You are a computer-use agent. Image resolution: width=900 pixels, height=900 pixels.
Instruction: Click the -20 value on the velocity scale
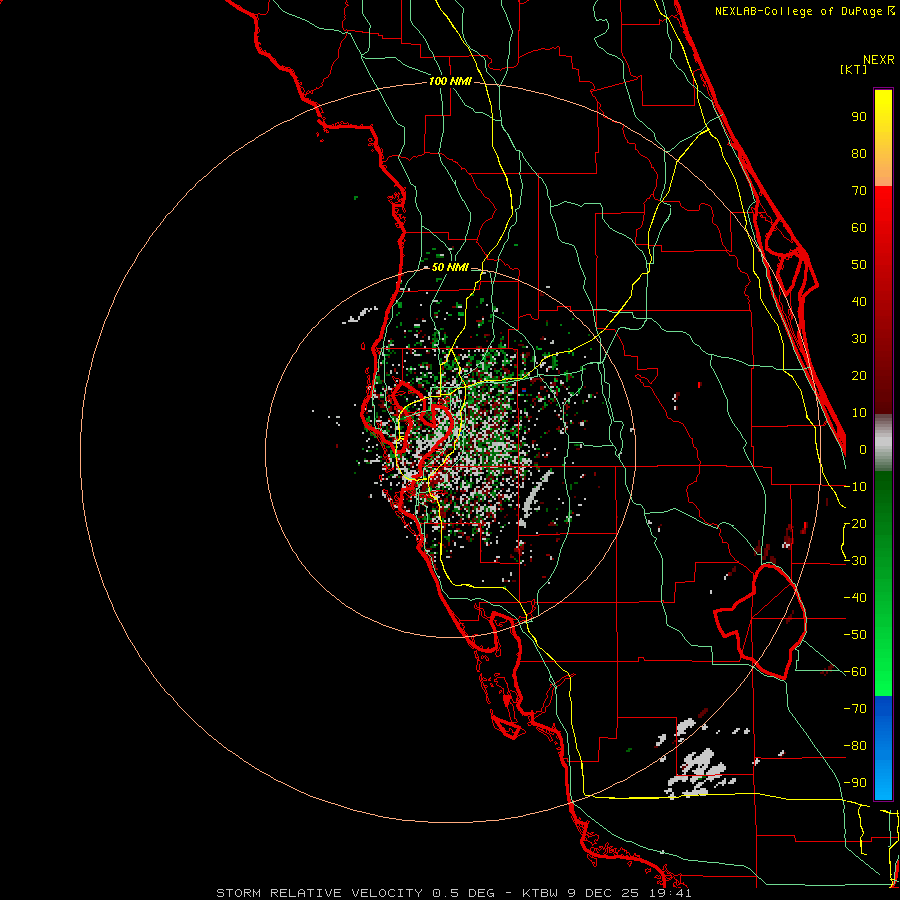855,523
